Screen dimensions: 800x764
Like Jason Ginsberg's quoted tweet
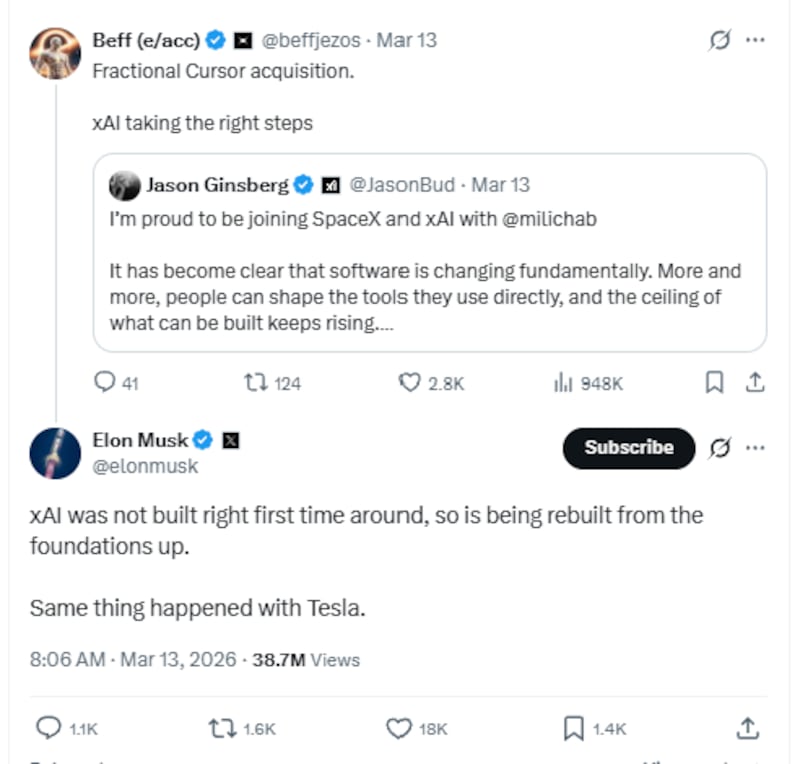[x=409, y=382]
